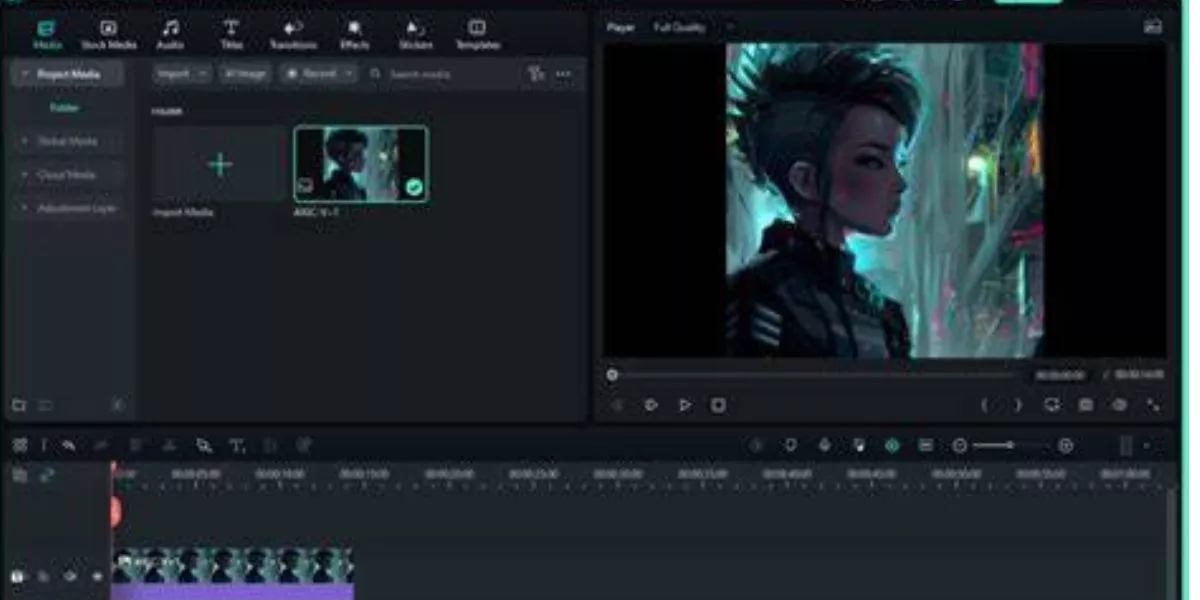The image size is (1200, 600).
Task: Toggle the track link icon
Action: click(46, 476)
